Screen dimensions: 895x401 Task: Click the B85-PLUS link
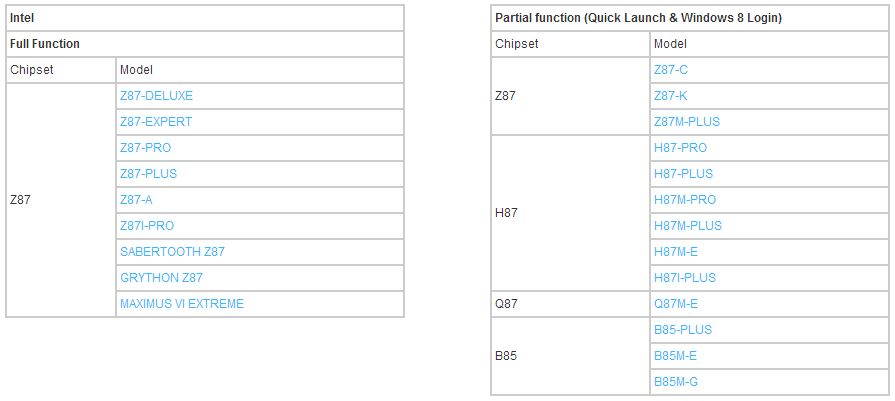coord(683,330)
